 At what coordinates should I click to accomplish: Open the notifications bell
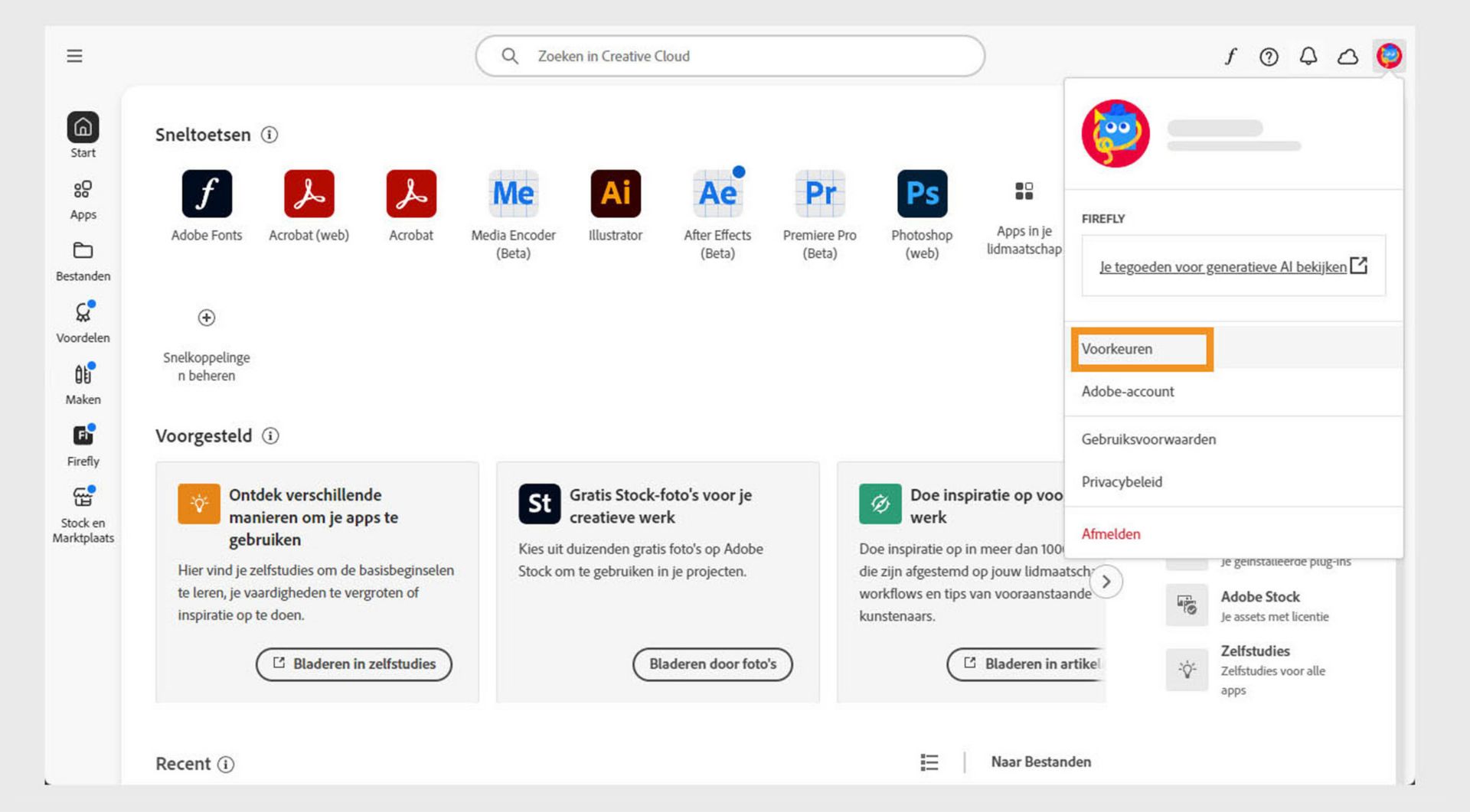[1308, 56]
